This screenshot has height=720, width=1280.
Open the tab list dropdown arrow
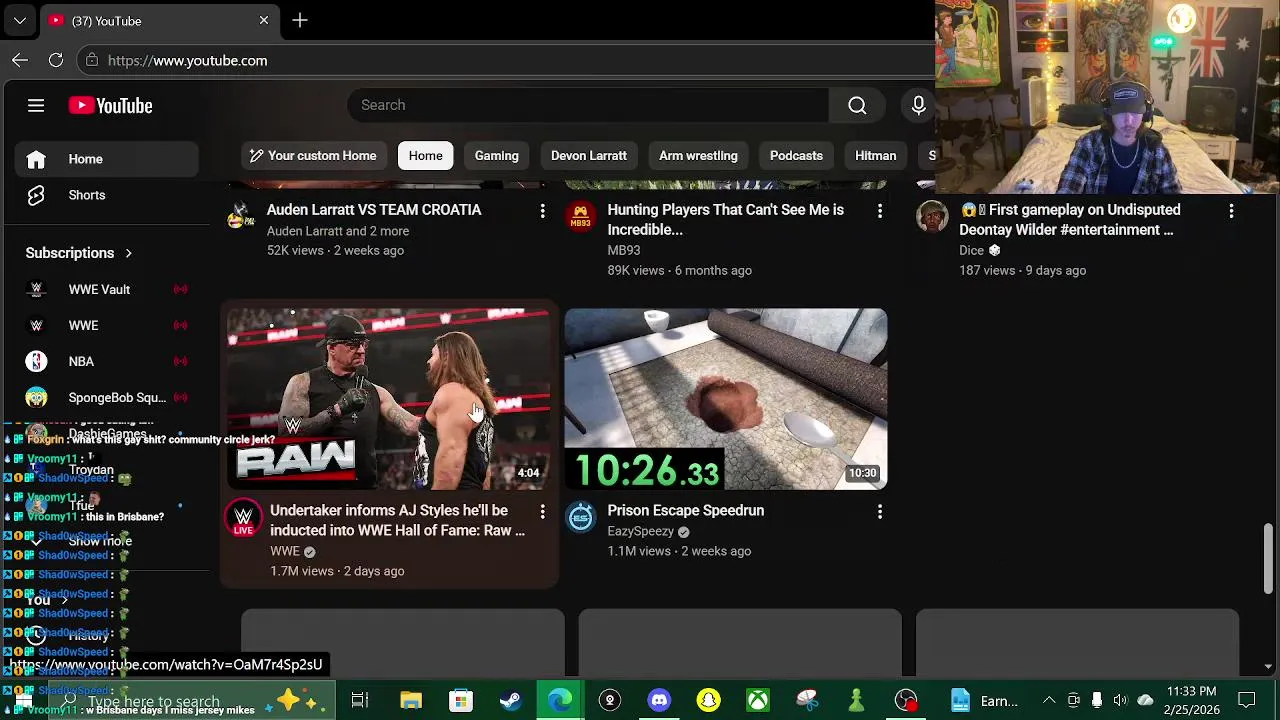19,20
